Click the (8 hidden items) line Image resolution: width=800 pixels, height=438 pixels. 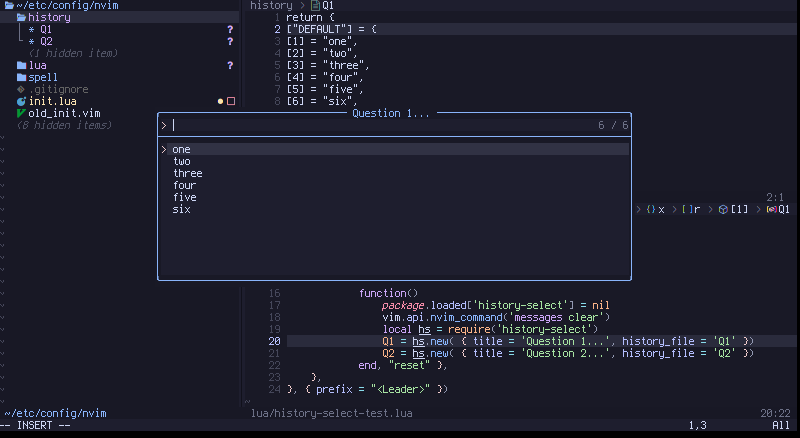pos(64,126)
